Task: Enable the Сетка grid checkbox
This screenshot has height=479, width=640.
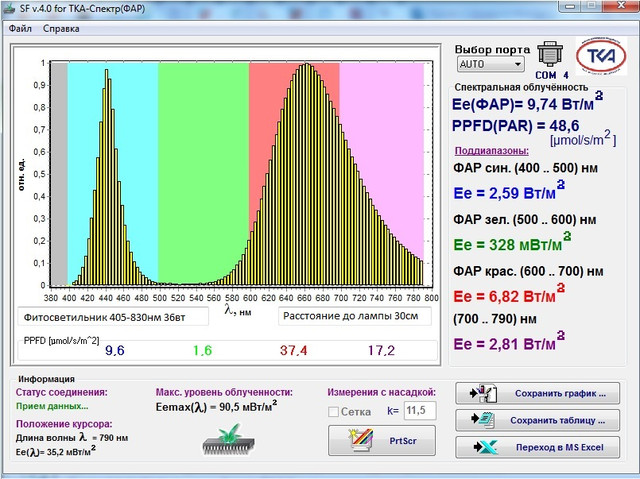Action: pyautogui.click(x=335, y=411)
